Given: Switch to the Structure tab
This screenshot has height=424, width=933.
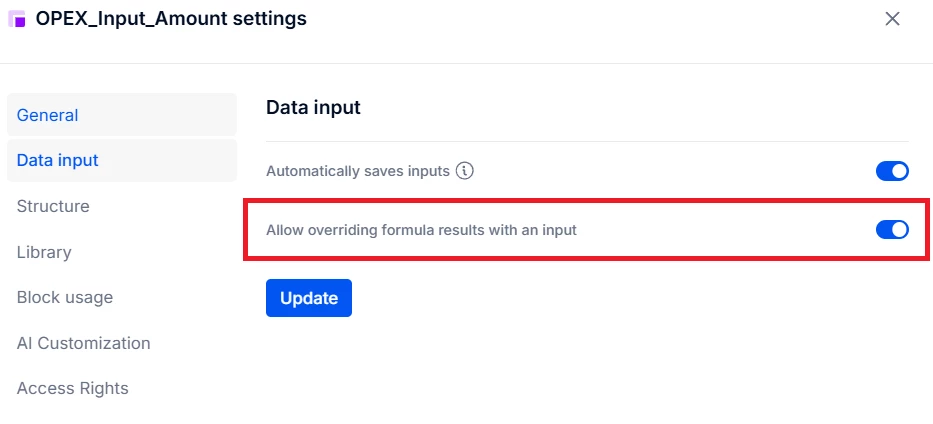Looking at the screenshot, I should click(x=53, y=206).
